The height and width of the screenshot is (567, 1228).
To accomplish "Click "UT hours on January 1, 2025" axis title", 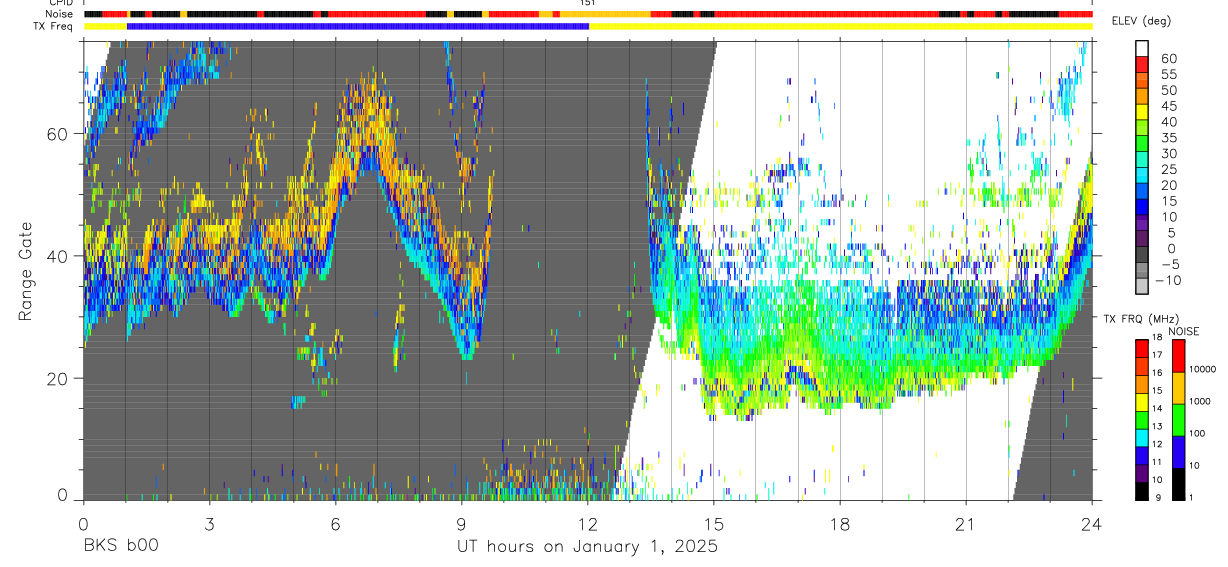I will (x=588, y=547).
